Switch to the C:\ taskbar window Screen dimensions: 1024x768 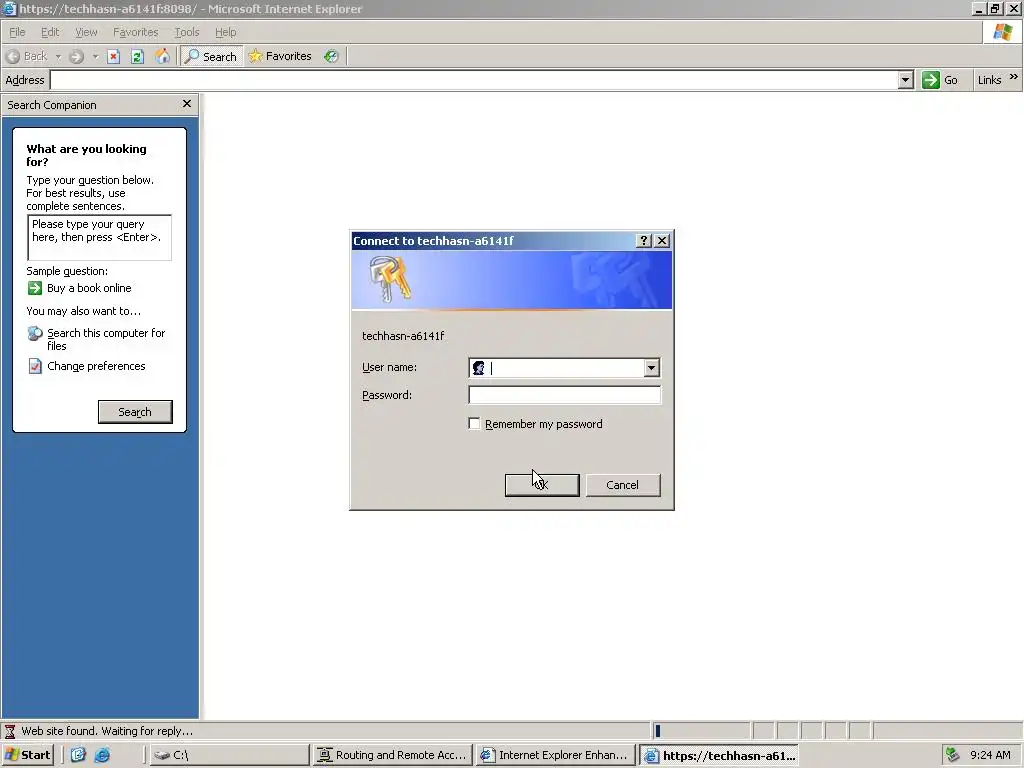[229, 755]
